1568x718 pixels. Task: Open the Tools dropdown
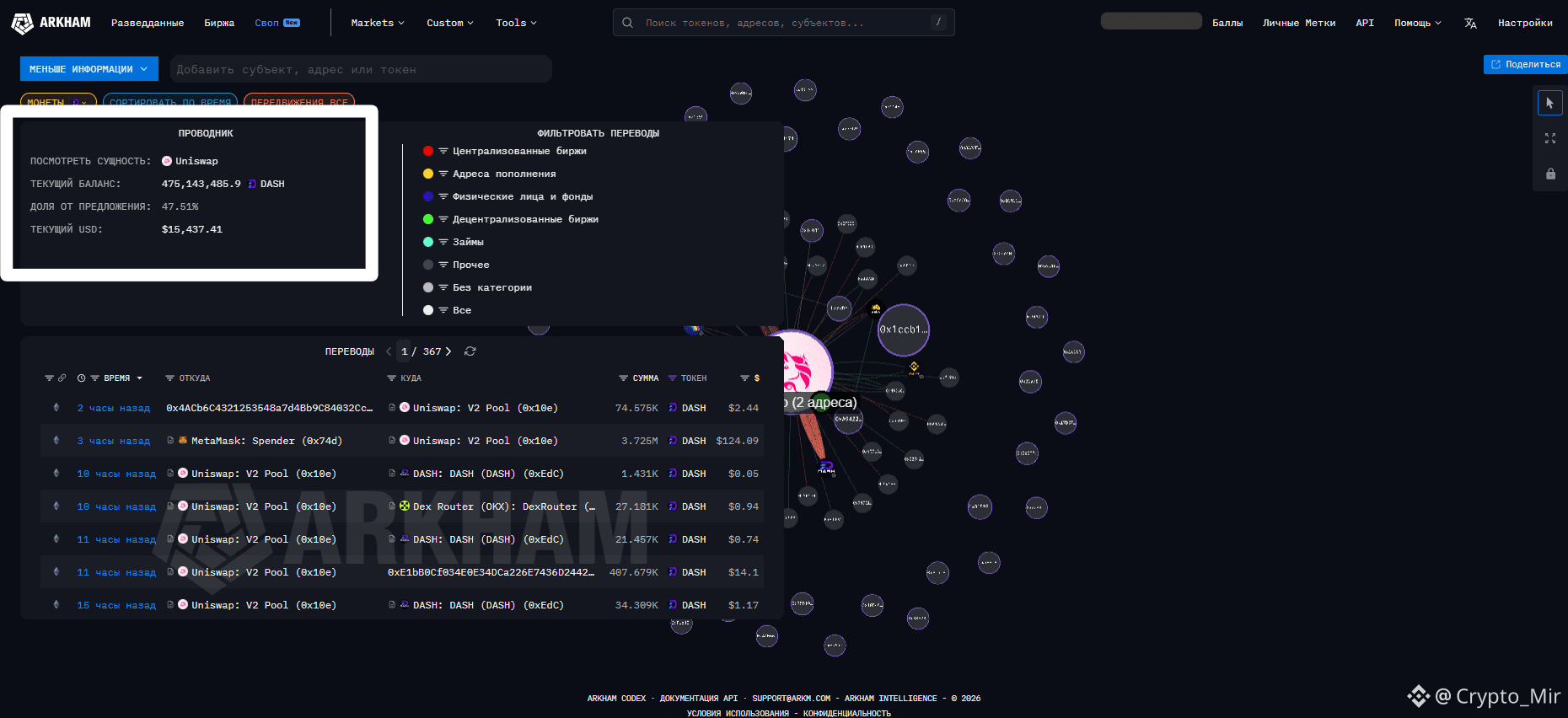pos(516,23)
